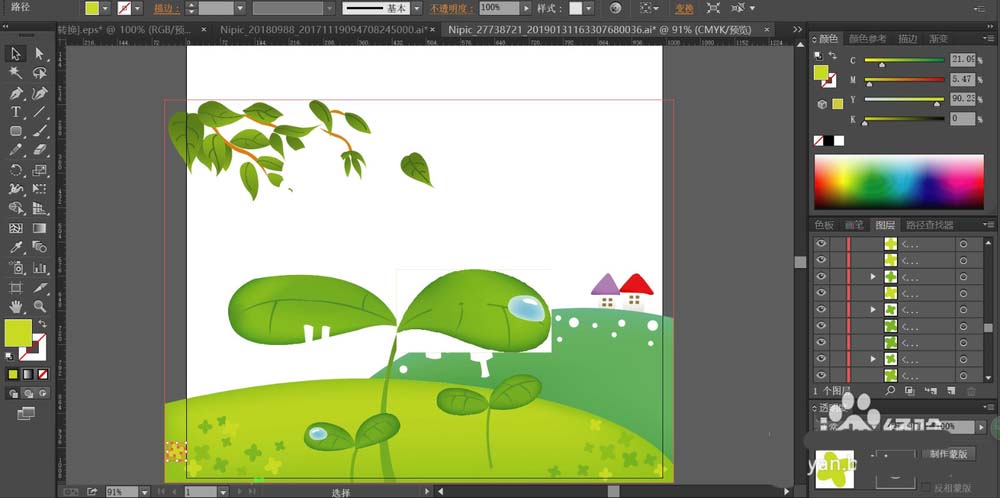Select the Gradient tool

pyautogui.click(x=40, y=228)
